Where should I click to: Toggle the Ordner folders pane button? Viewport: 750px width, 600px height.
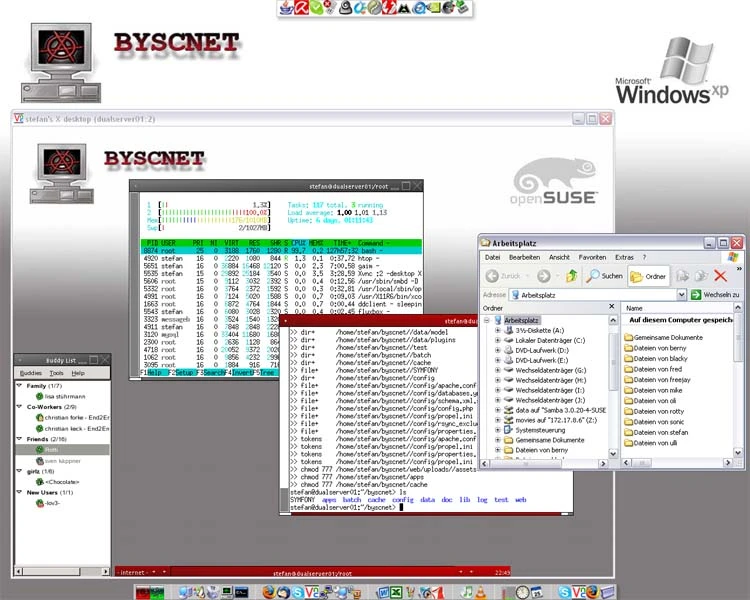(x=645, y=276)
